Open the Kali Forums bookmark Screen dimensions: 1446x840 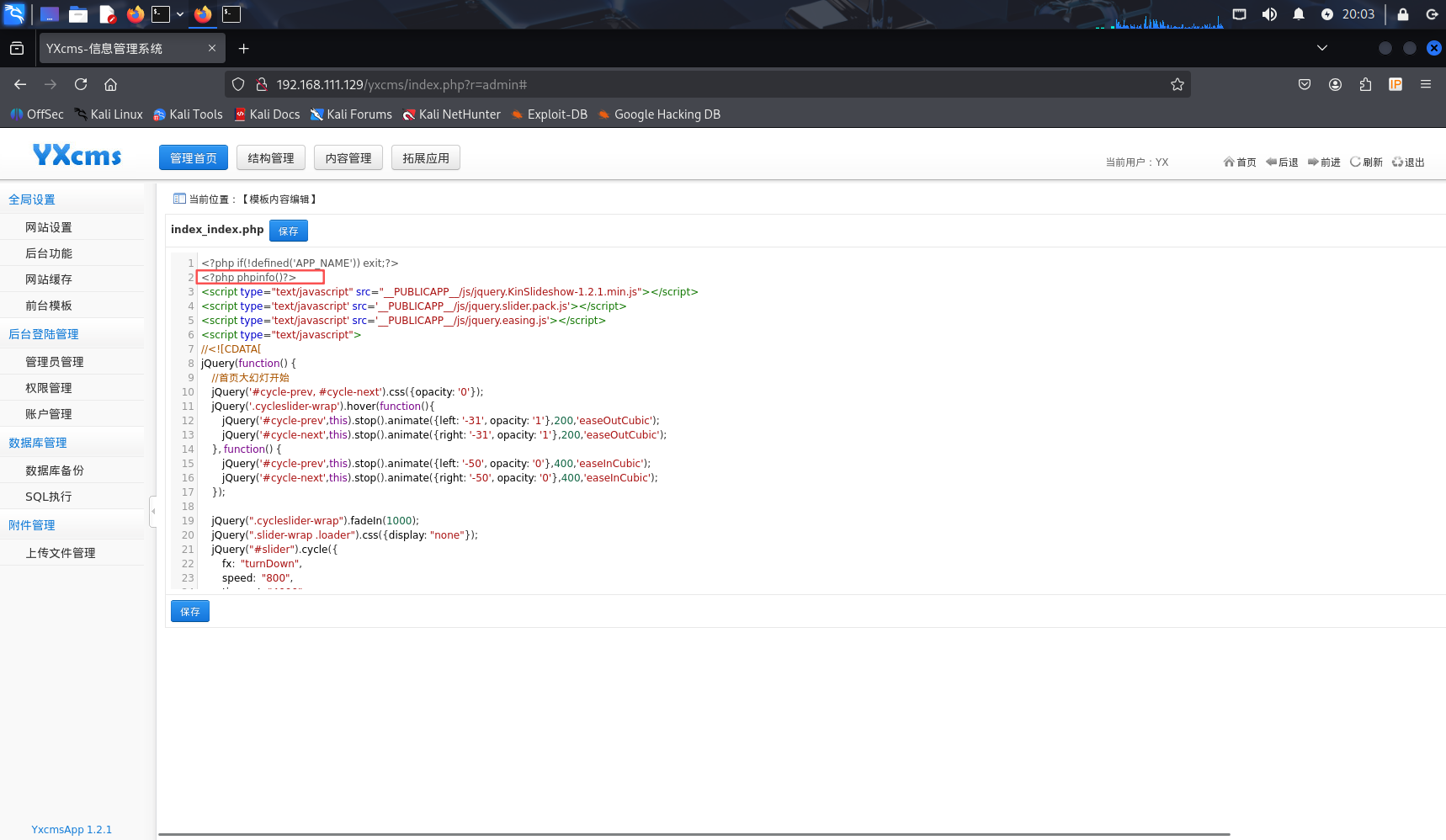351,114
